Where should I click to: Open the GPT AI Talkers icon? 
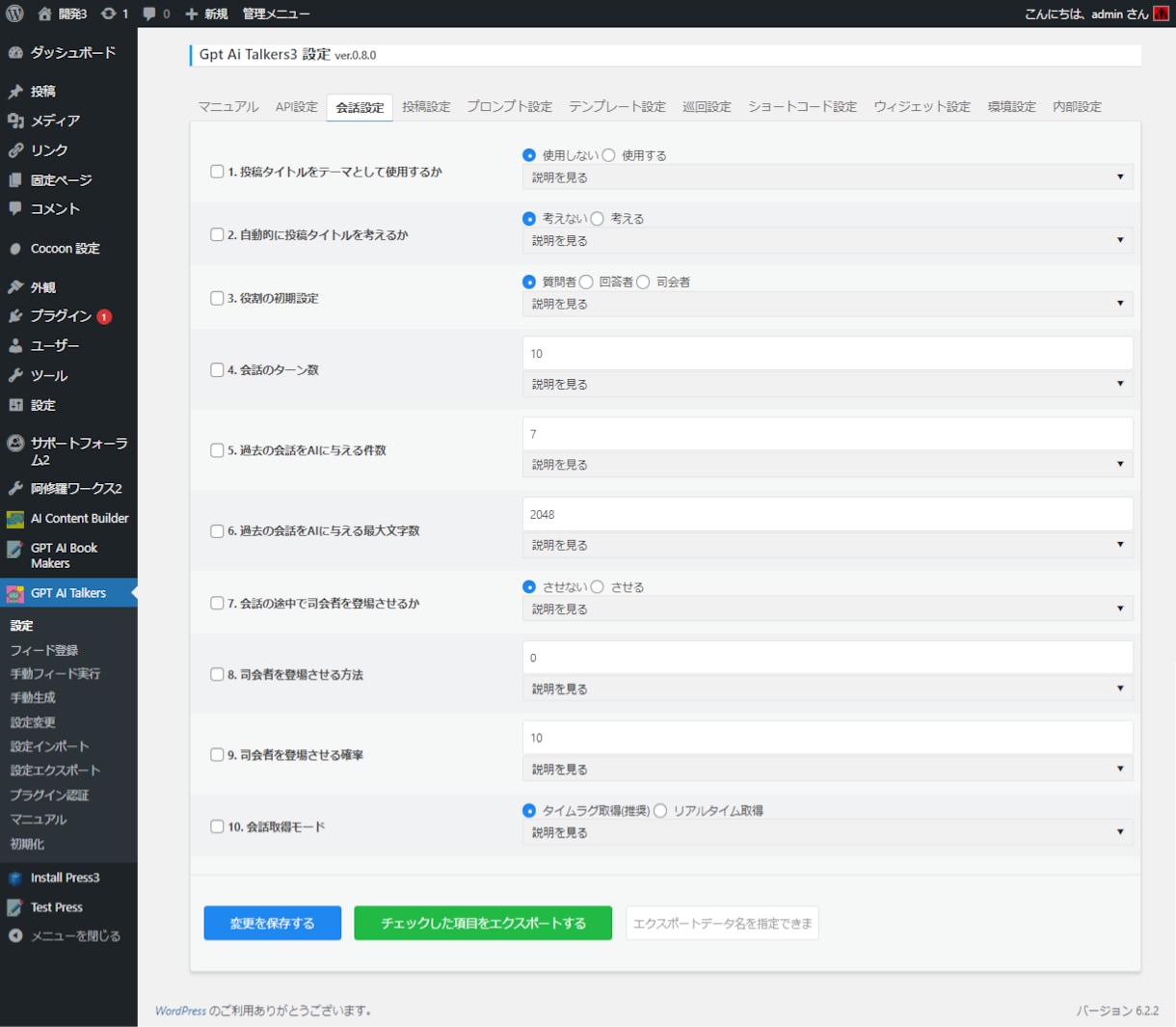pos(15,593)
